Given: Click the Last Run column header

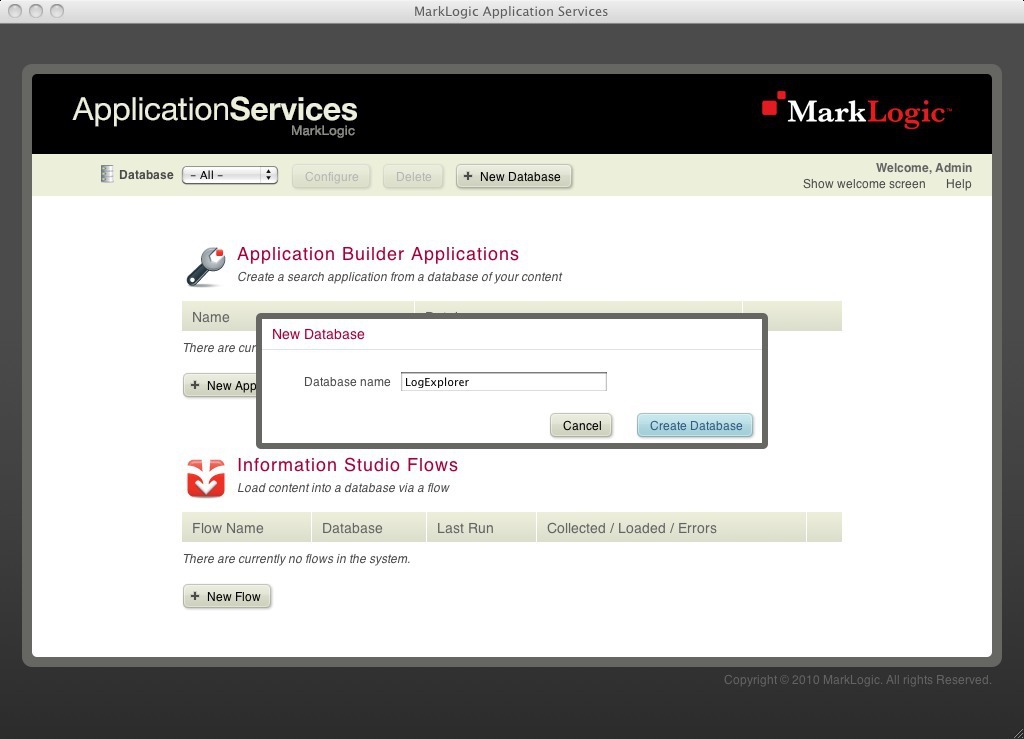Looking at the screenshot, I should pos(481,527).
